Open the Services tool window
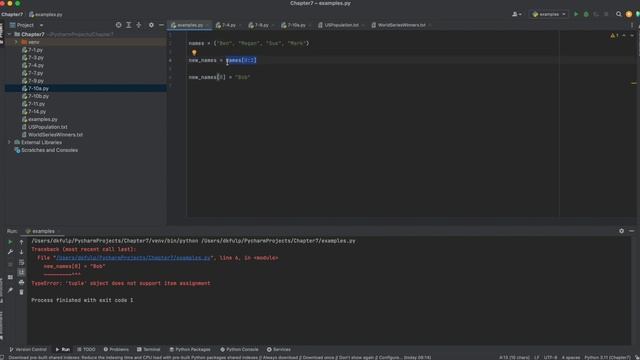640x360 pixels. pos(279,349)
